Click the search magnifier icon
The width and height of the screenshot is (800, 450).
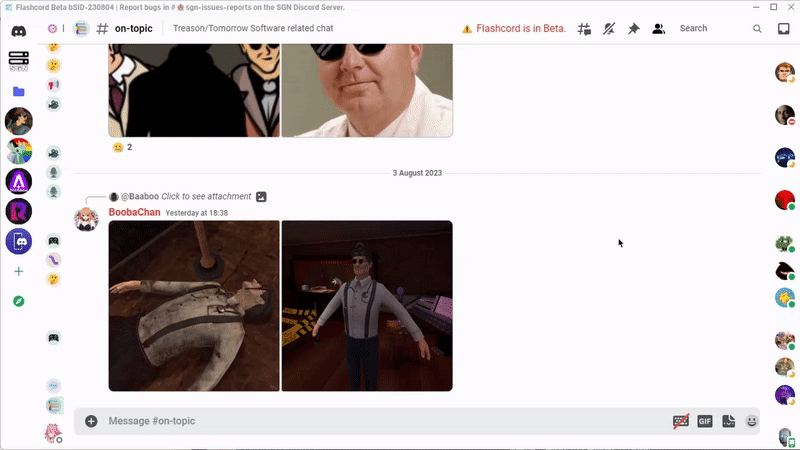pyautogui.click(x=757, y=29)
